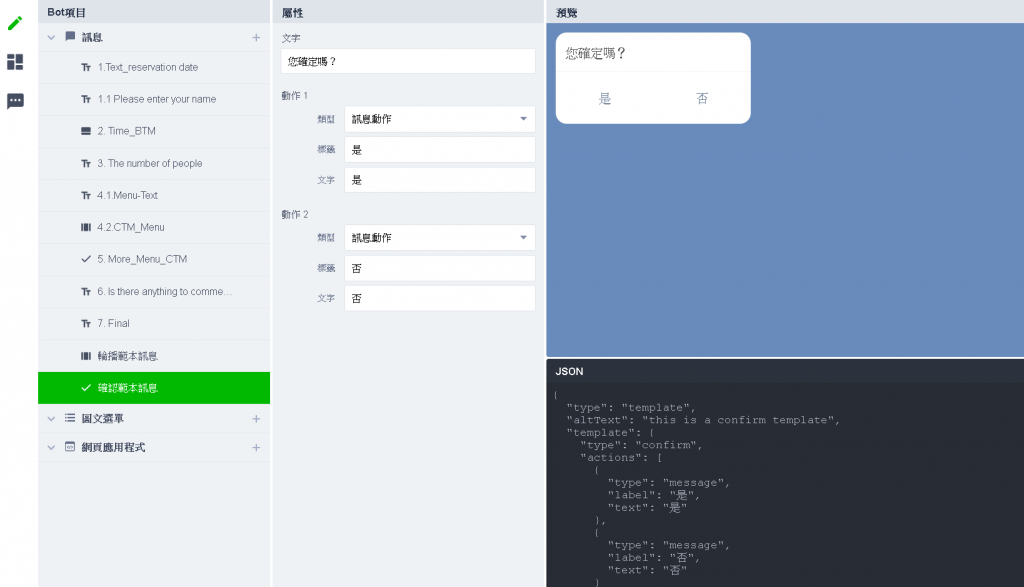The width and height of the screenshot is (1024, 587).
Task: Open the 2. Time_BTM message
Action: coord(154,131)
